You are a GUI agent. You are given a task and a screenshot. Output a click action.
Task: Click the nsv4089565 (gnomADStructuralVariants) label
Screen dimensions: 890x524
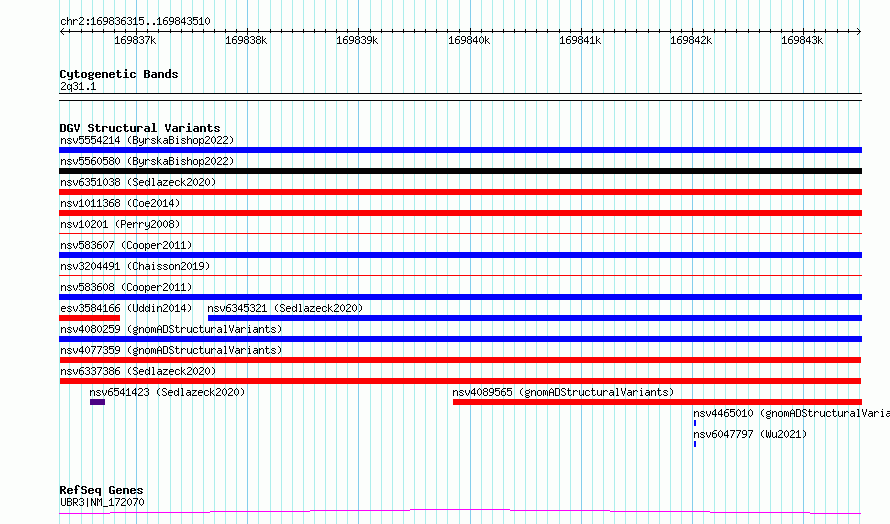click(x=563, y=392)
